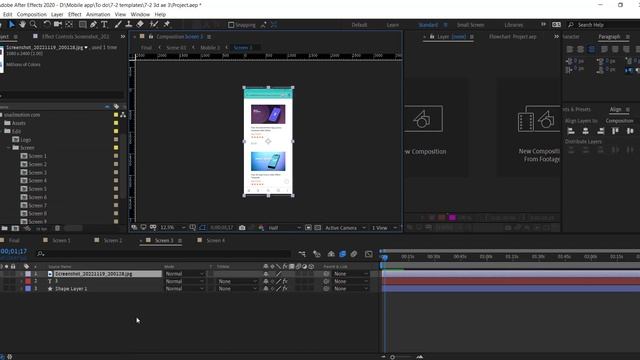Select the Rectangle shape tool
This screenshot has width=640, height=360.
[82, 24]
